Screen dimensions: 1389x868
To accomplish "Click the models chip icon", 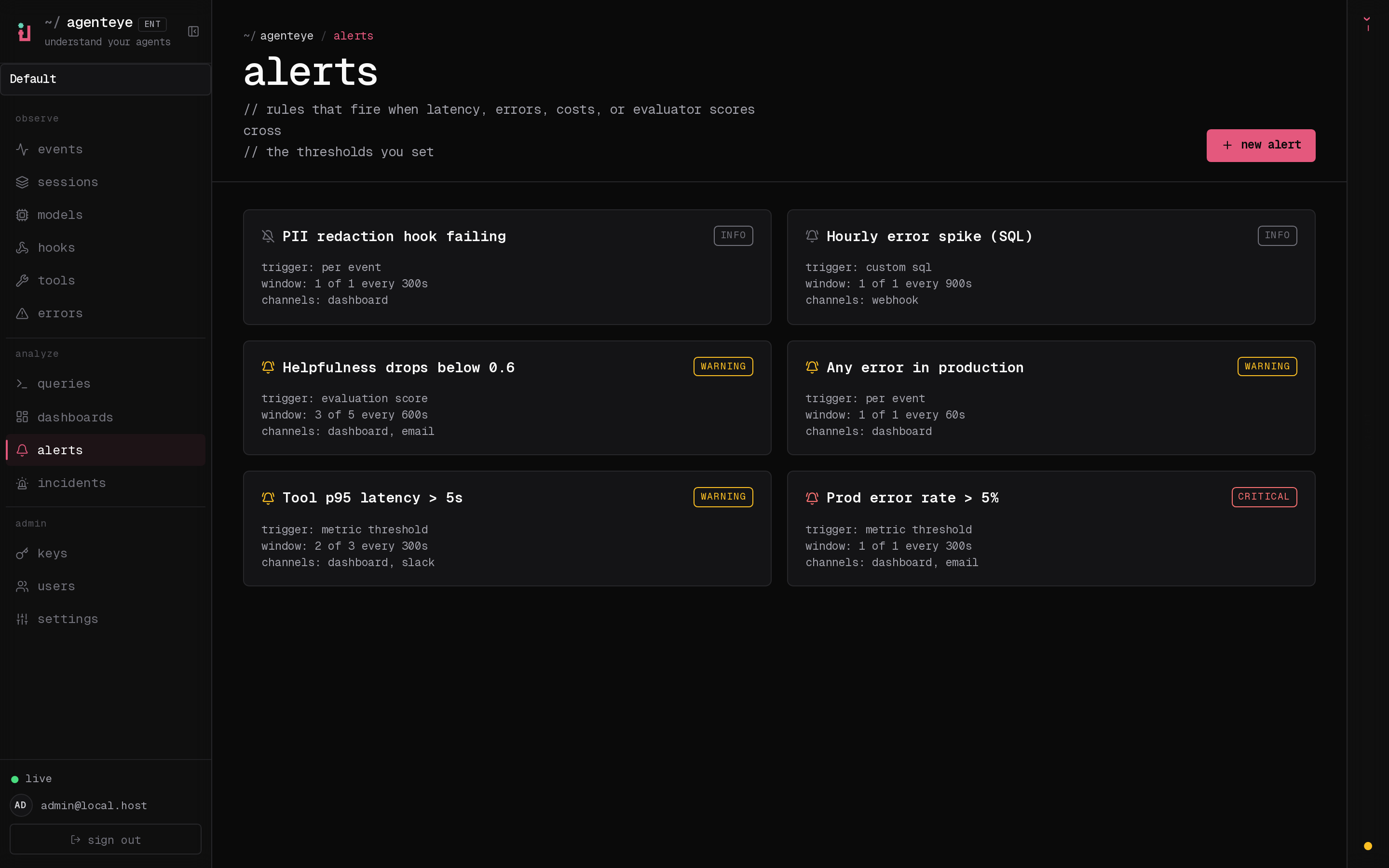I will click(22, 215).
